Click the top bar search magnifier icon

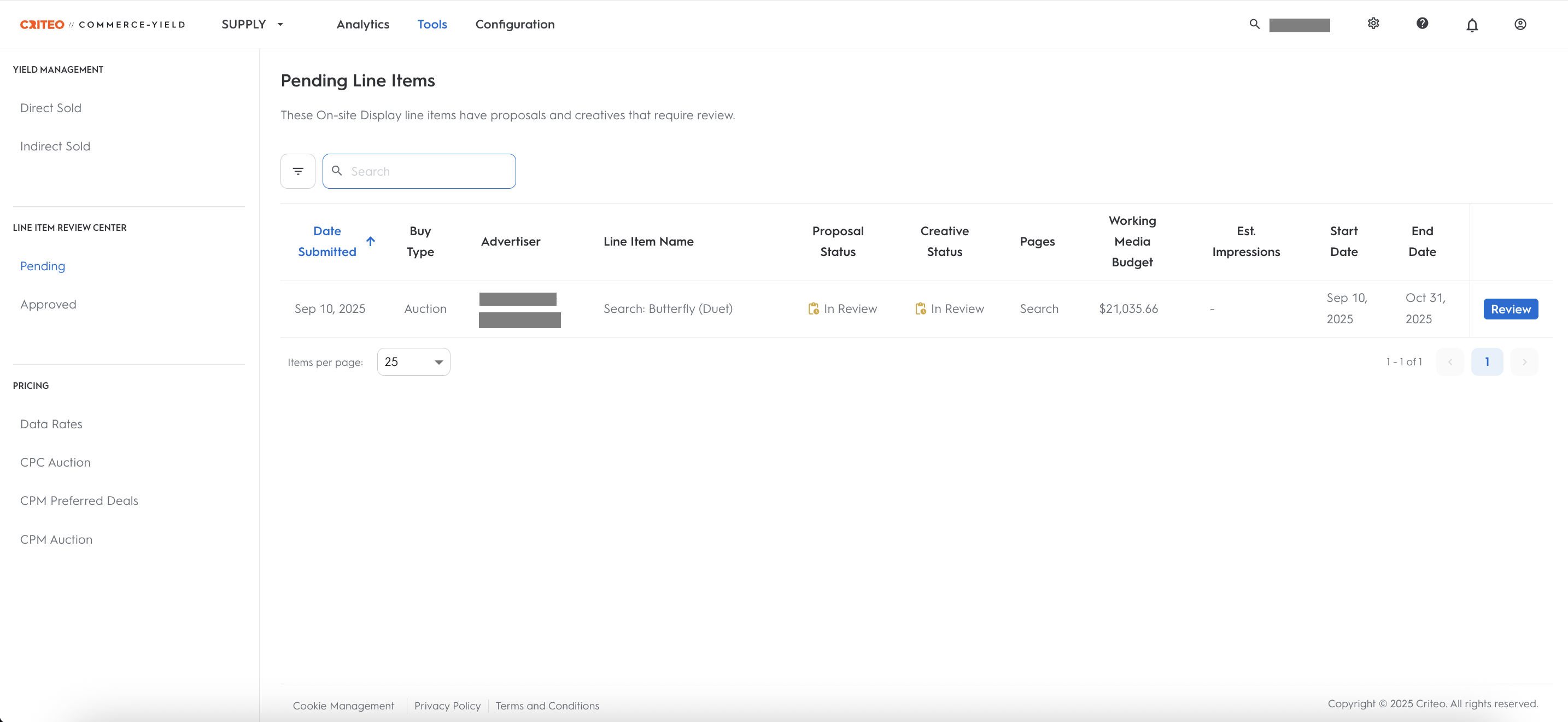(1254, 25)
